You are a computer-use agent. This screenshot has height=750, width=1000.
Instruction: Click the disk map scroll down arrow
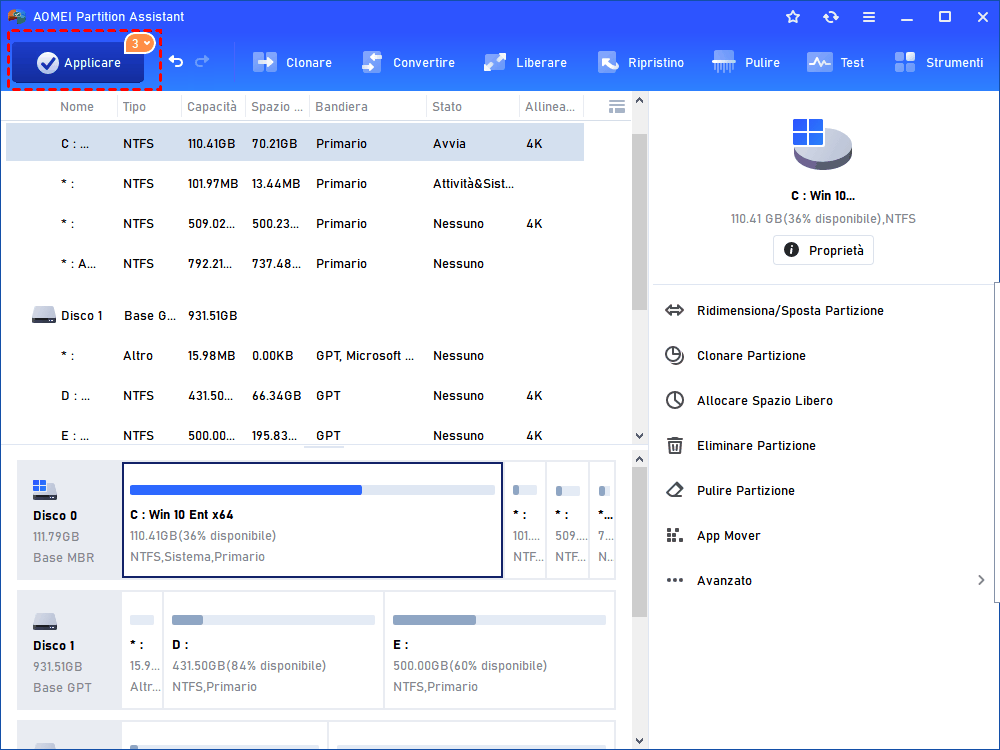(x=639, y=740)
